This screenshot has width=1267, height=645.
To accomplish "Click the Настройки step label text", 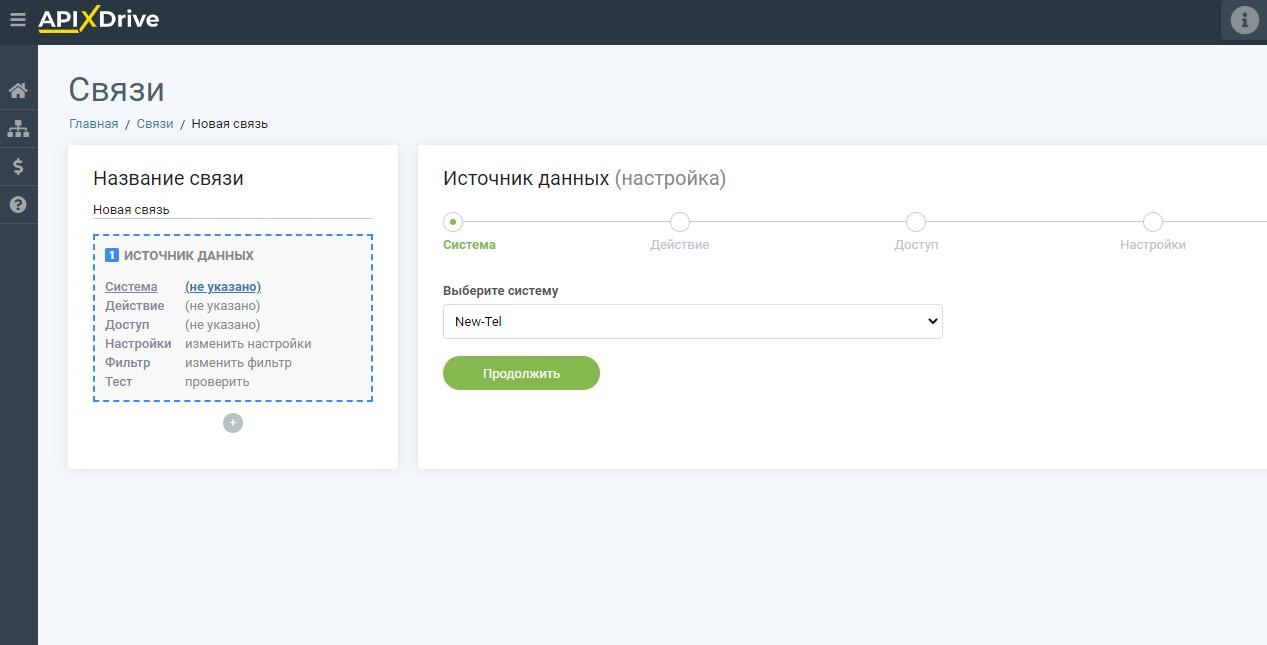I will pos(1153,245).
